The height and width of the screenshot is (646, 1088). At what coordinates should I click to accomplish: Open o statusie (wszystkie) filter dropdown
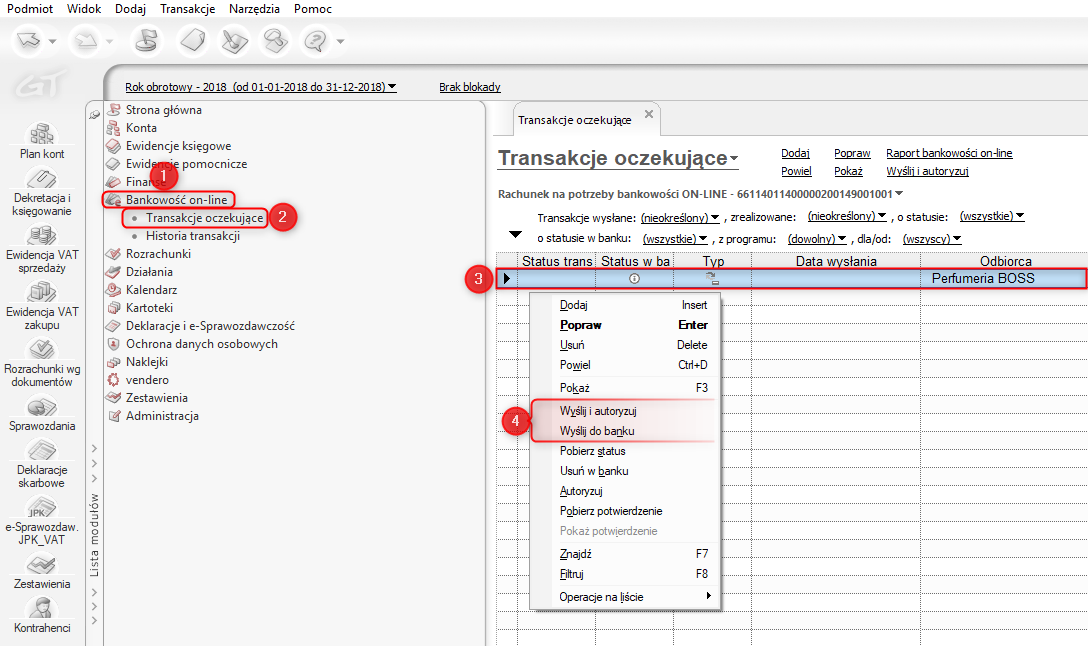coord(992,216)
